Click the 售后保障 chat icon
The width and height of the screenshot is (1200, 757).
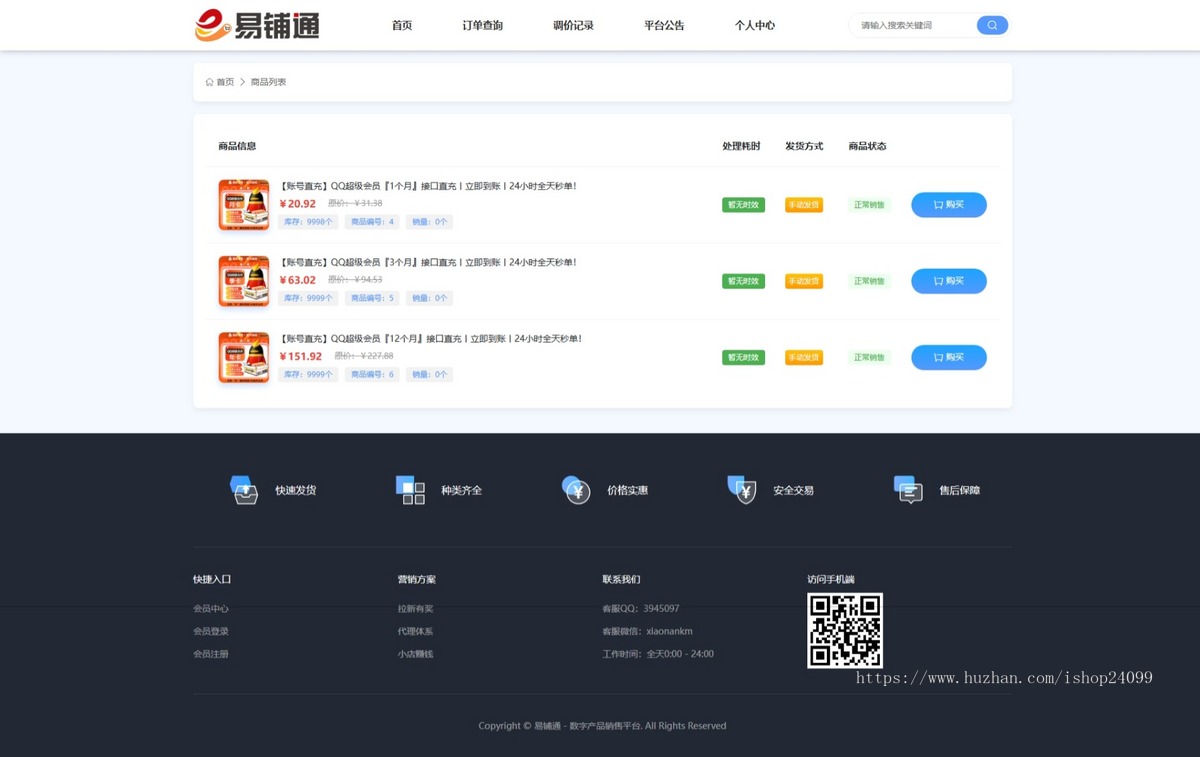[908, 490]
